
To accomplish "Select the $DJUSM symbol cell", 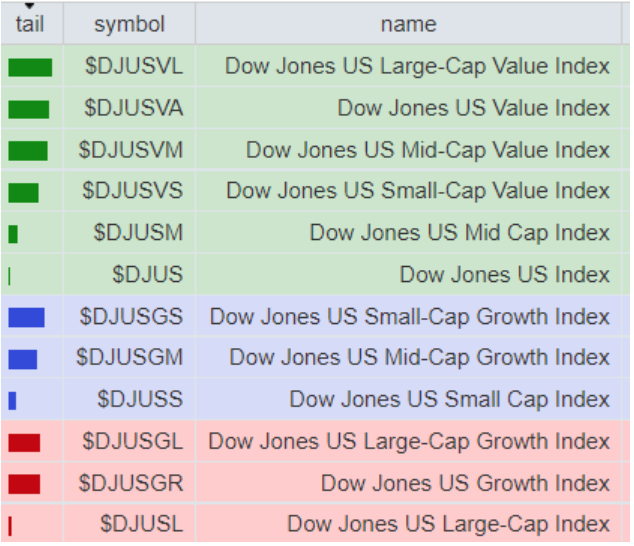I will click(138, 233).
